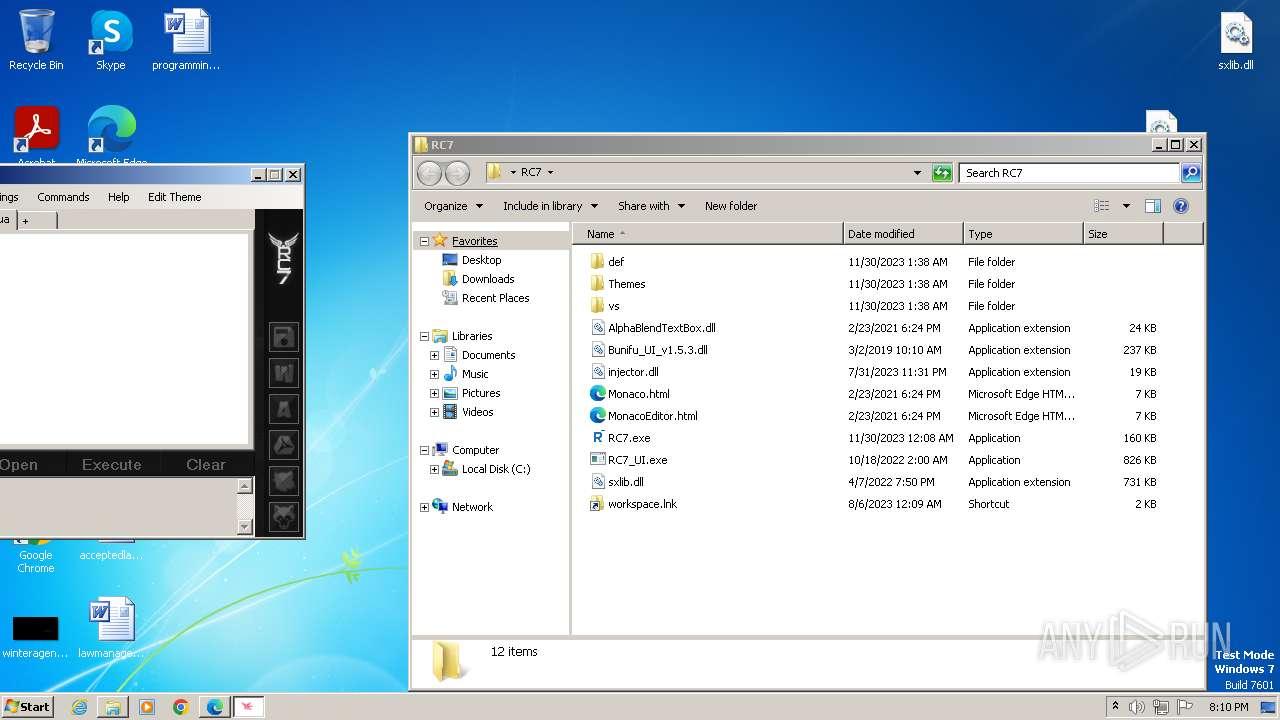Select the Bunifu_UI_v1.5.3.dll file
Screen dimensions: 1280x720
(x=657, y=350)
